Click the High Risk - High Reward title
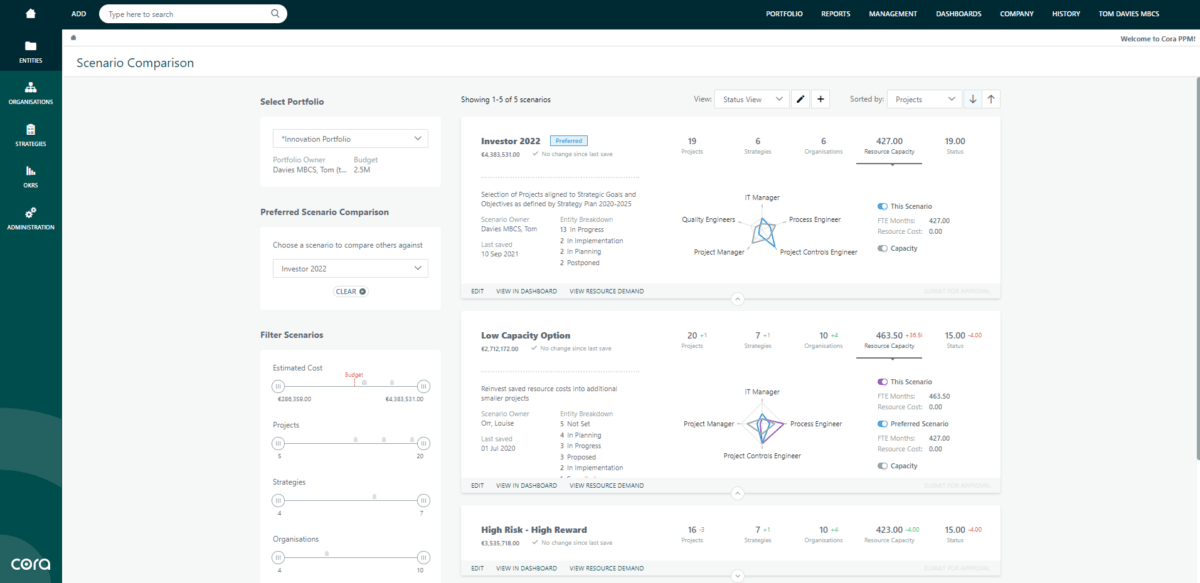This screenshot has height=583, width=1200. tap(534, 530)
